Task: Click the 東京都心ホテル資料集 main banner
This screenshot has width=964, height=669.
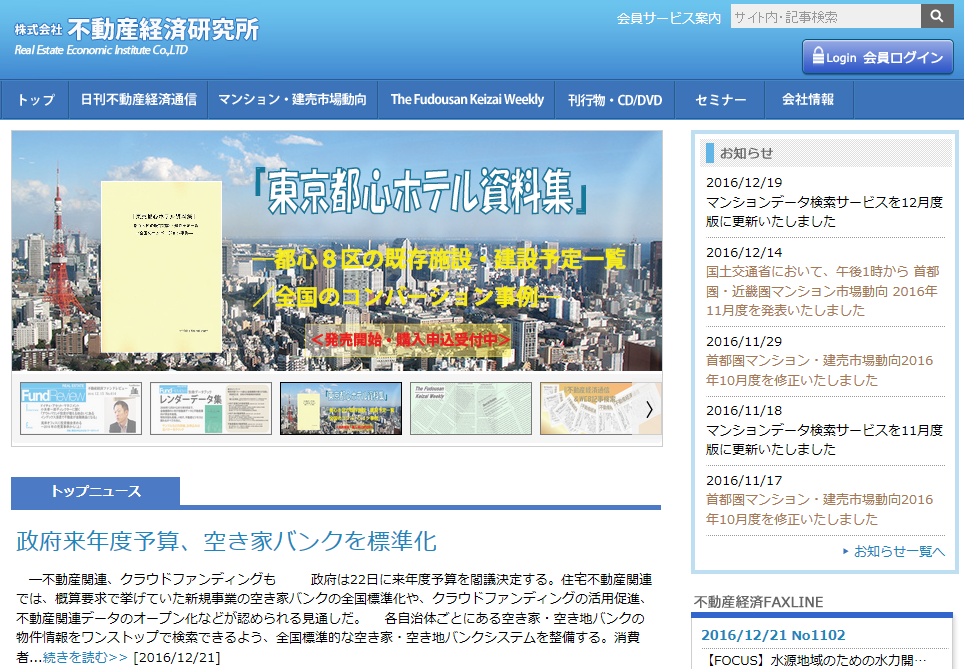Action: 336,251
